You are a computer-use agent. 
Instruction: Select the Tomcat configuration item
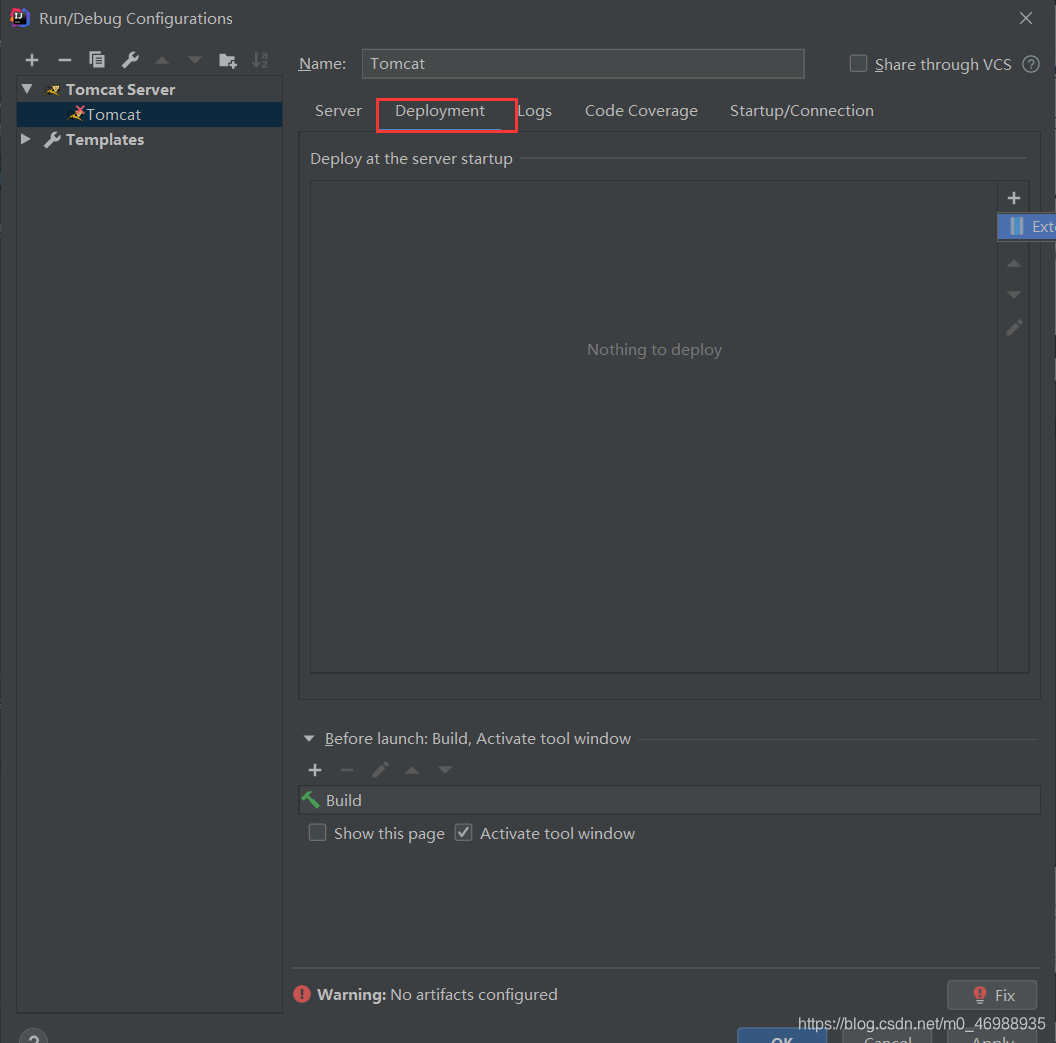coord(150,114)
